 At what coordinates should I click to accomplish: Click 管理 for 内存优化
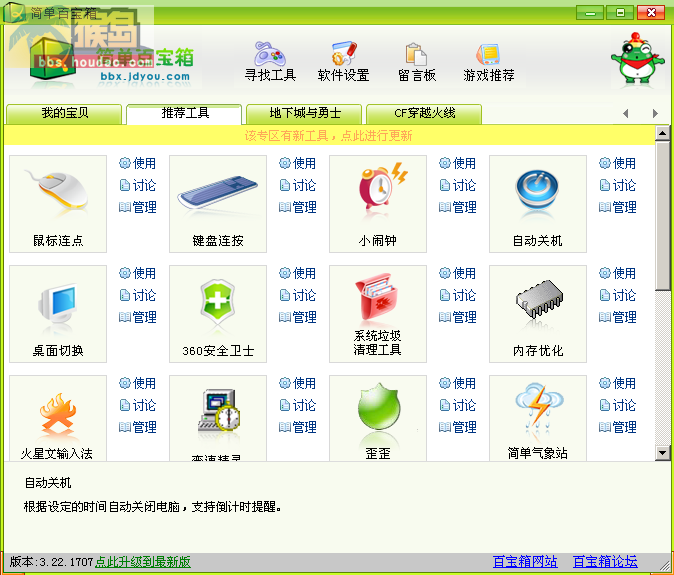click(x=617, y=317)
